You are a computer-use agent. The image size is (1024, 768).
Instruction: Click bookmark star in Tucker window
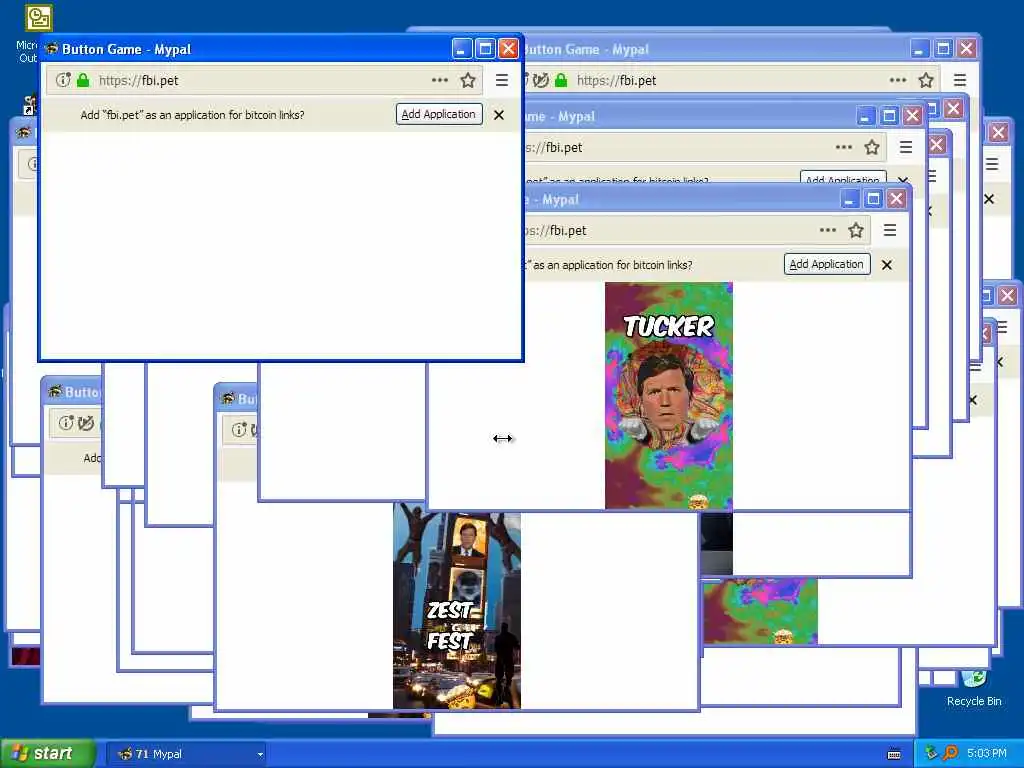coord(856,230)
